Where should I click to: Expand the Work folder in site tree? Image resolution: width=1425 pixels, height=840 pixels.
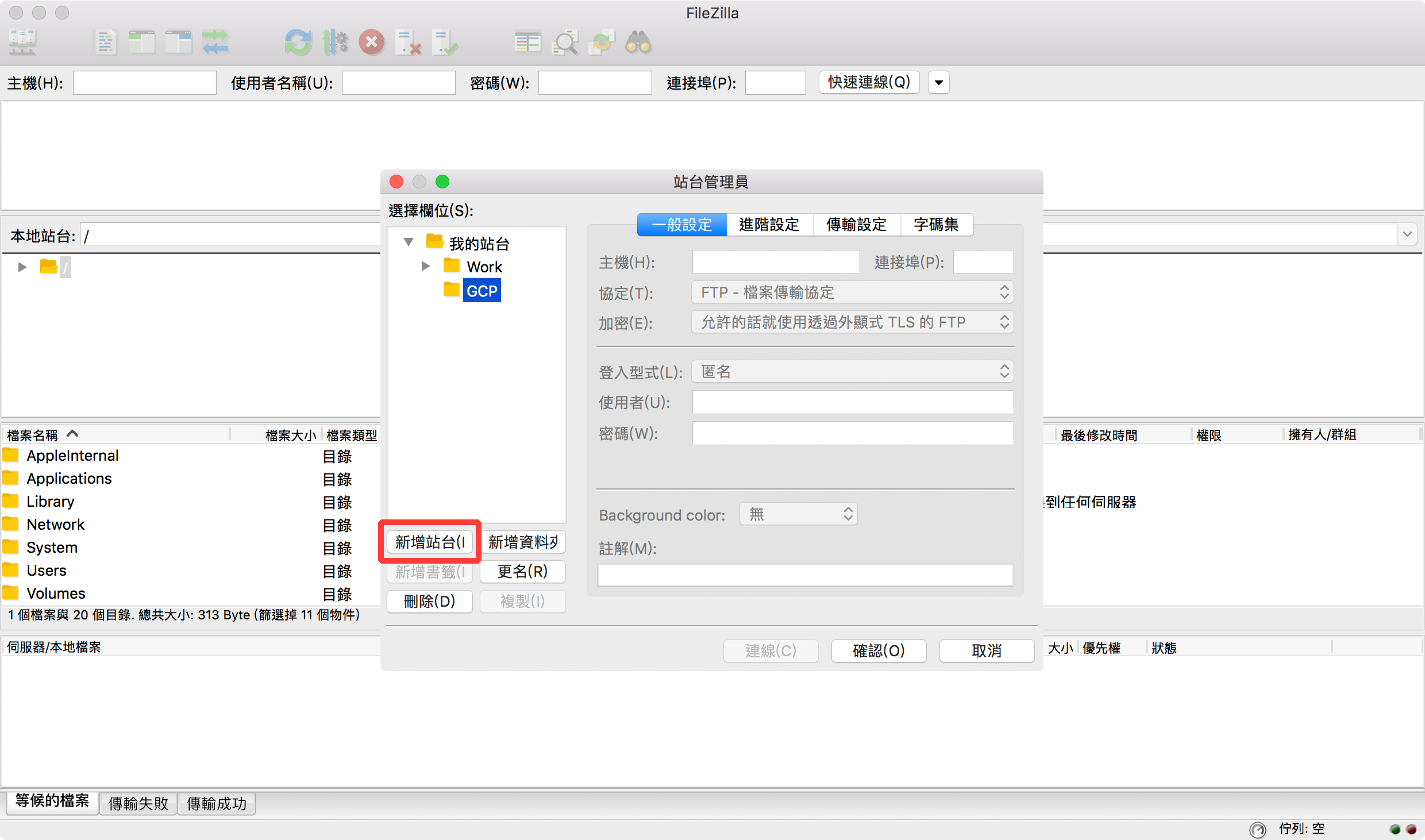pos(426,266)
